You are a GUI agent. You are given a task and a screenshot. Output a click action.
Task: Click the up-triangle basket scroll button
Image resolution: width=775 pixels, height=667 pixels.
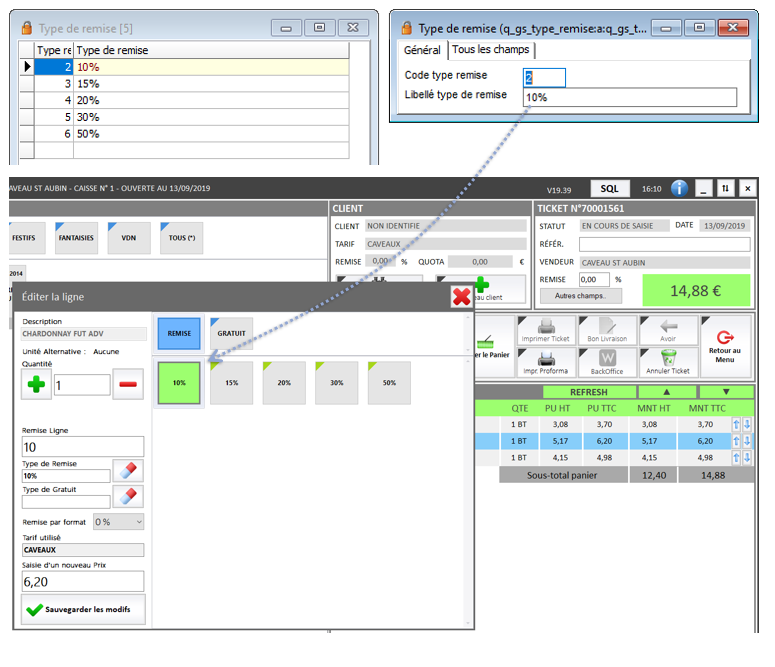[664, 392]
